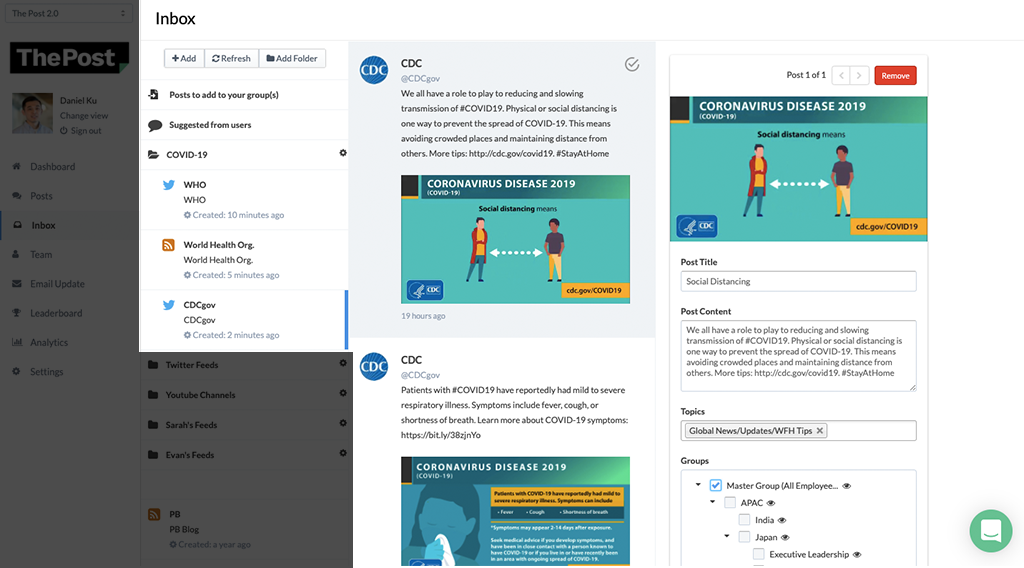Viewport: 1024px width, 568px height.
Task: Click the red Remove button
Action: pyautogui.click(x=895, y=76)
